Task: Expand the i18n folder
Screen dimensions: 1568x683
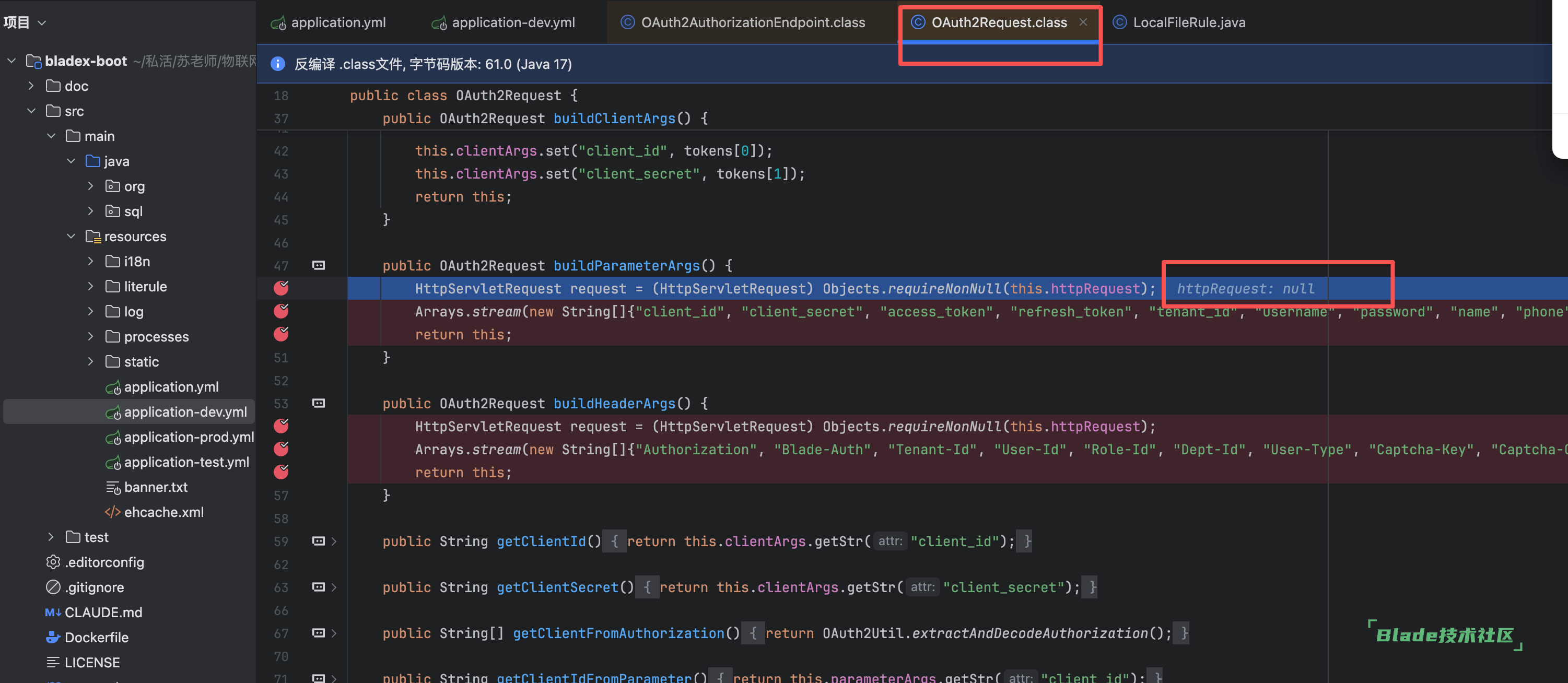Action: [91, 261]
